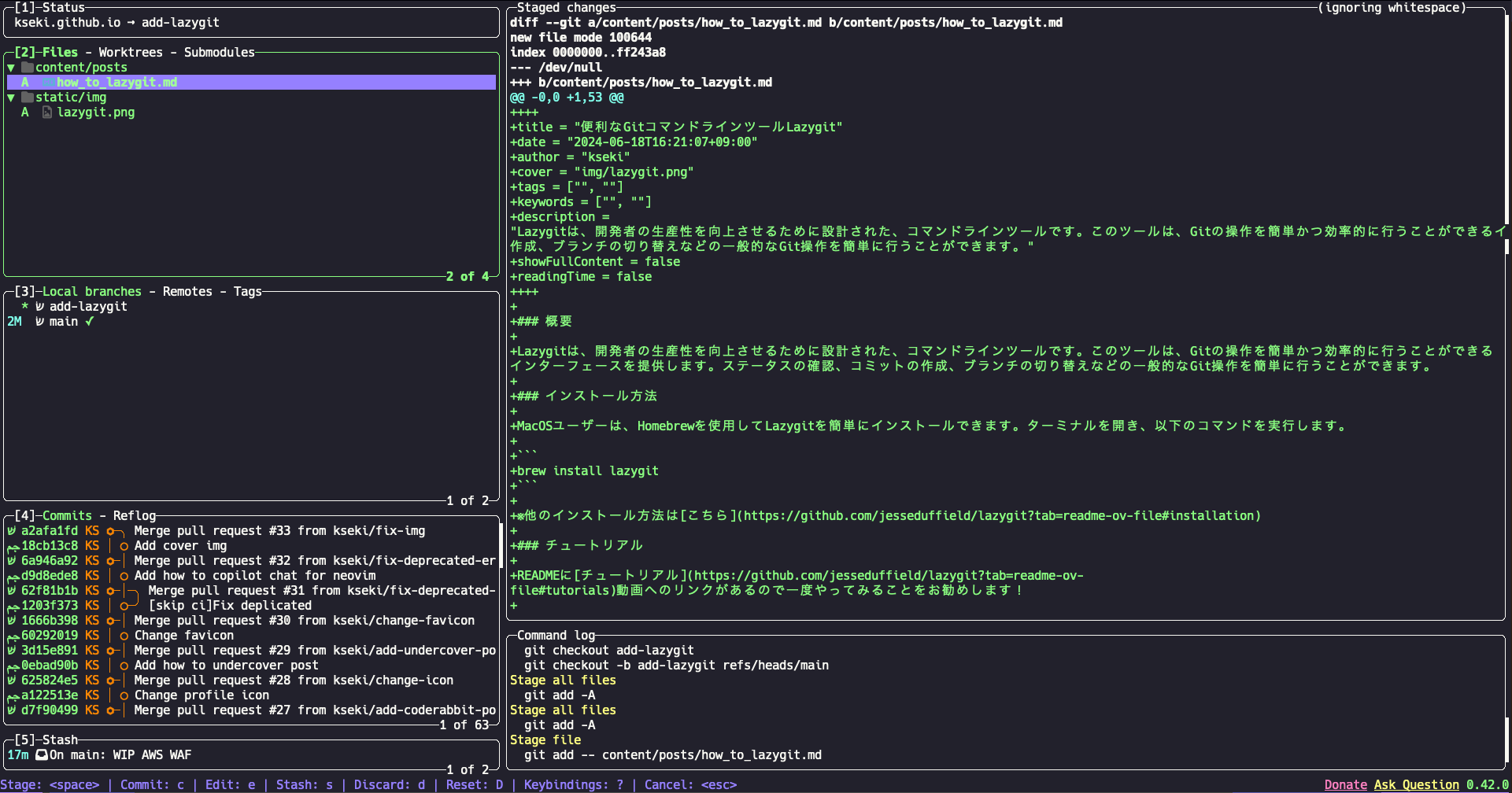Click Cancel: <esc> hint
Viewport: 1512px width, 793px height.
pos(691,785)
